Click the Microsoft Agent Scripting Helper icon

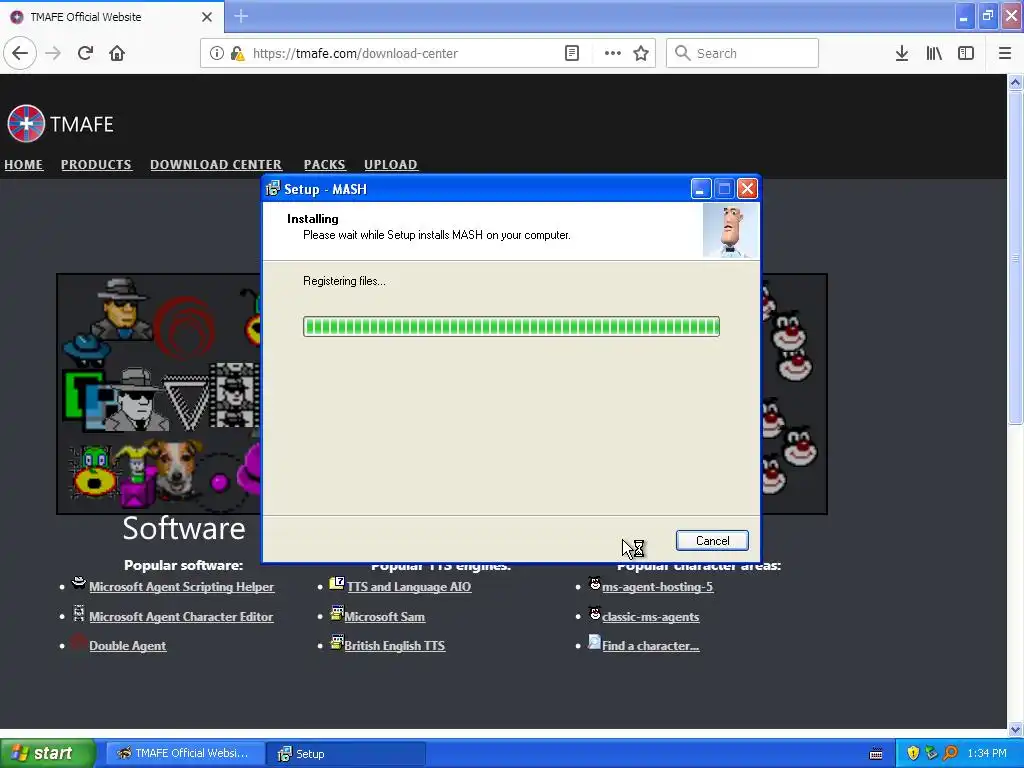point(78,583)
